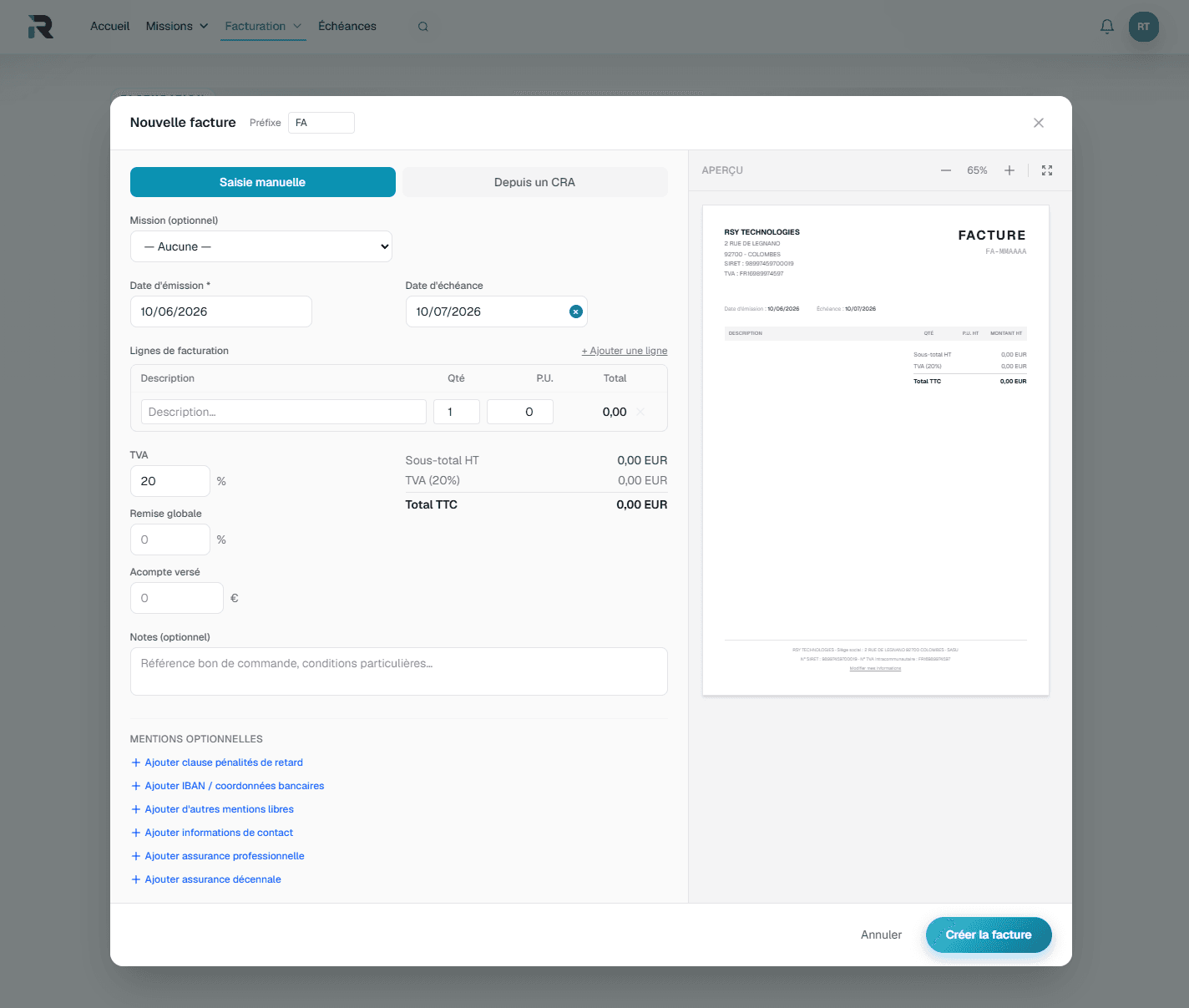Click Modifier mes informations in preview

[x=875, y=668]
